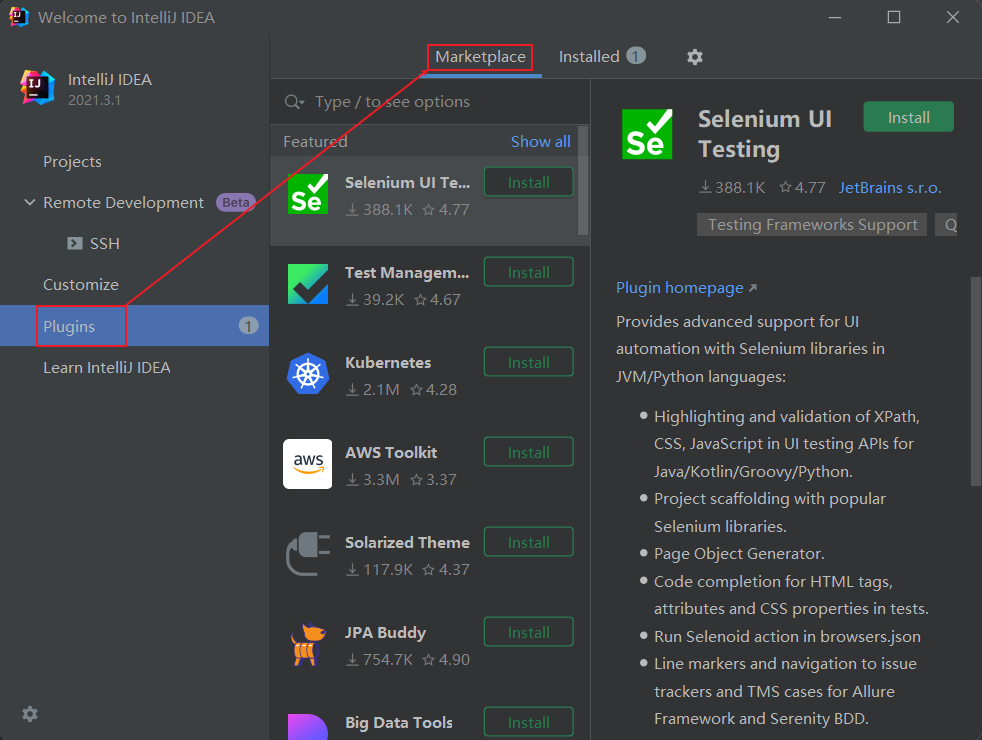Image resolution: width=982 pixels, height=740 pixels.
Task: Click the Featured section header
Action: click(x=315, y=141)
